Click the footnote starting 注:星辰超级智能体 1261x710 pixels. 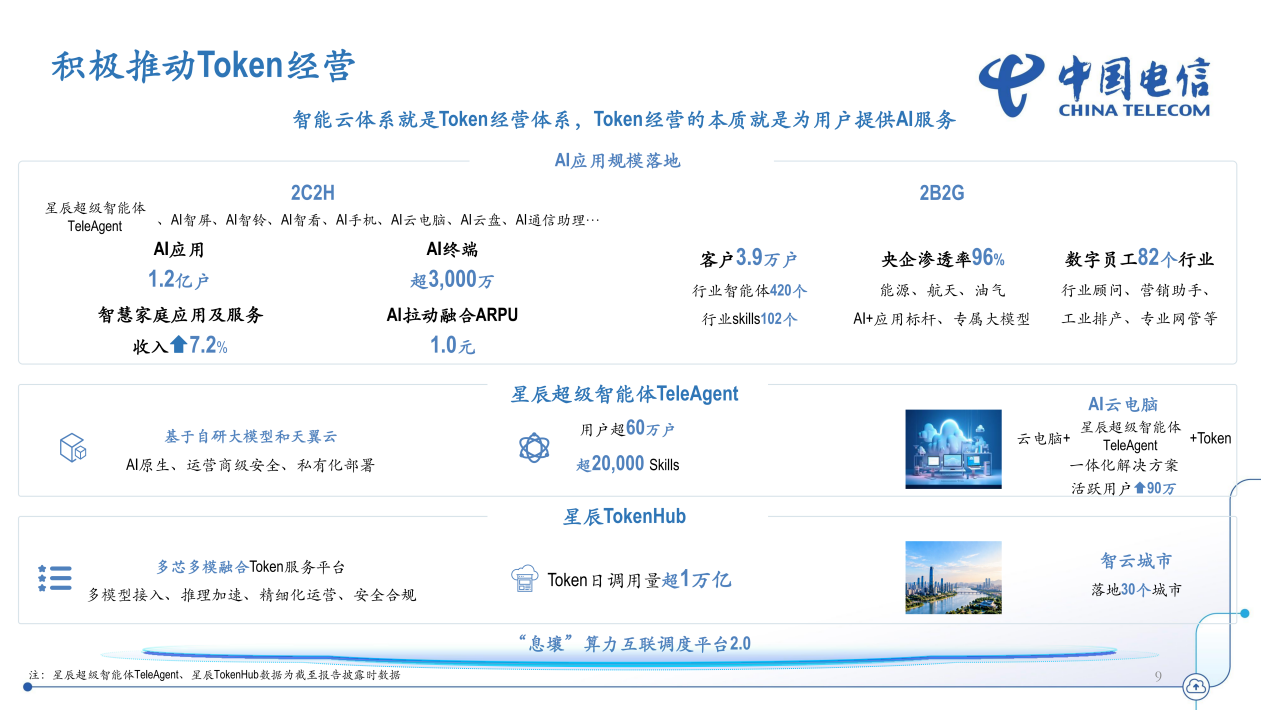214,675
